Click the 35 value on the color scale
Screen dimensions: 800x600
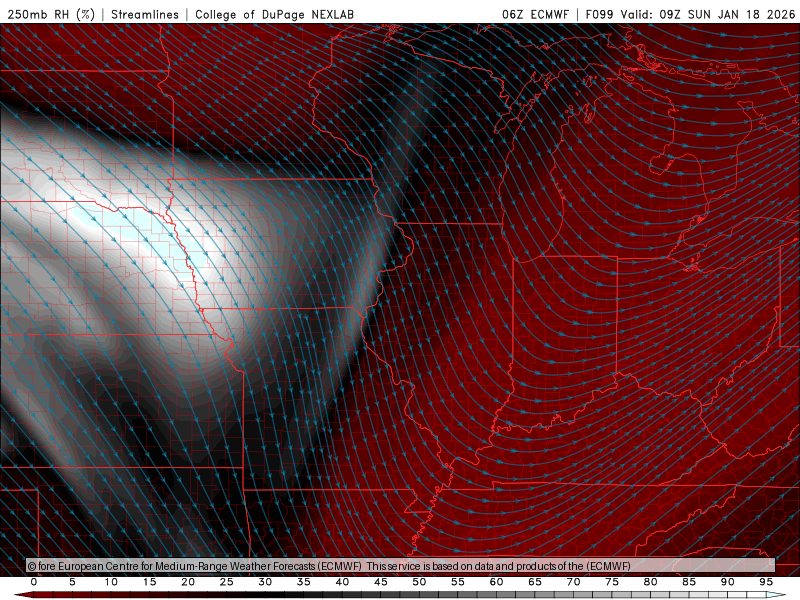point(304,582)
